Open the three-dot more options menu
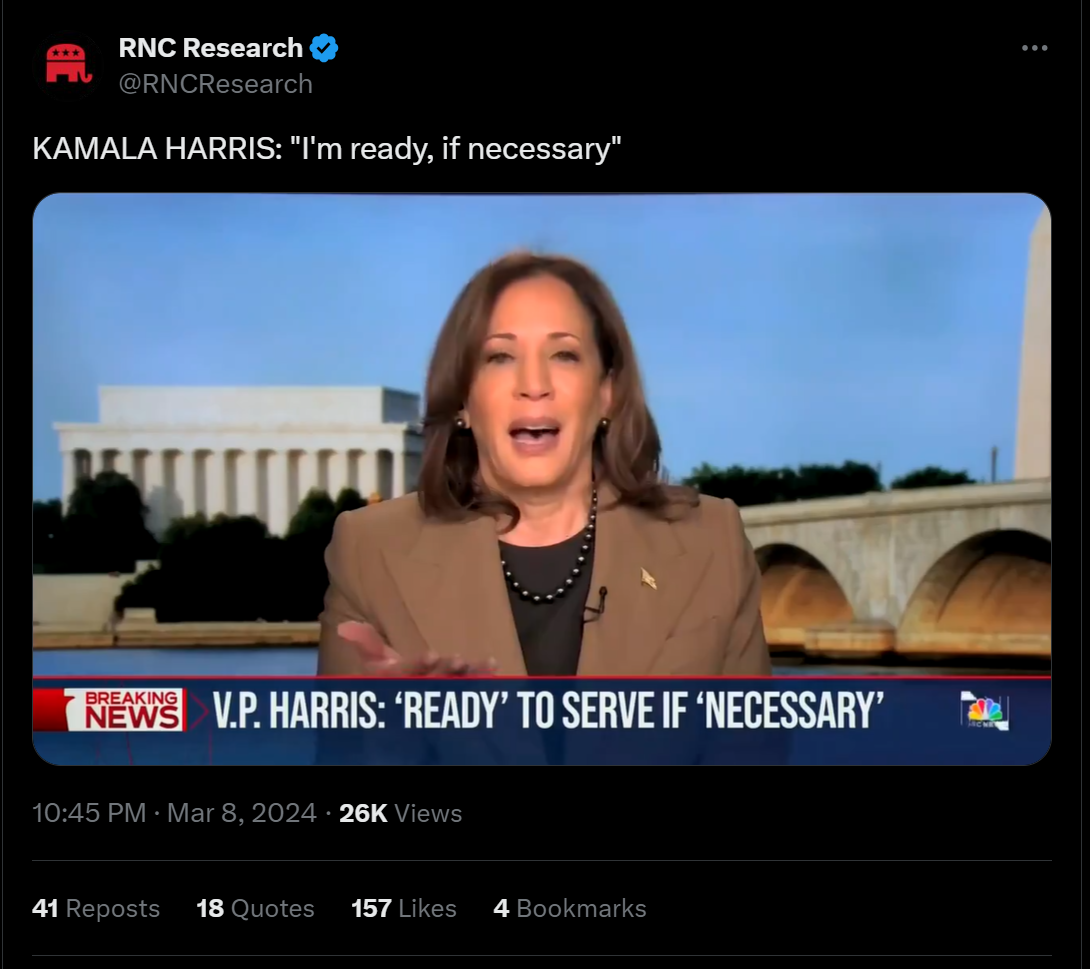 (x=1034, y=48)
